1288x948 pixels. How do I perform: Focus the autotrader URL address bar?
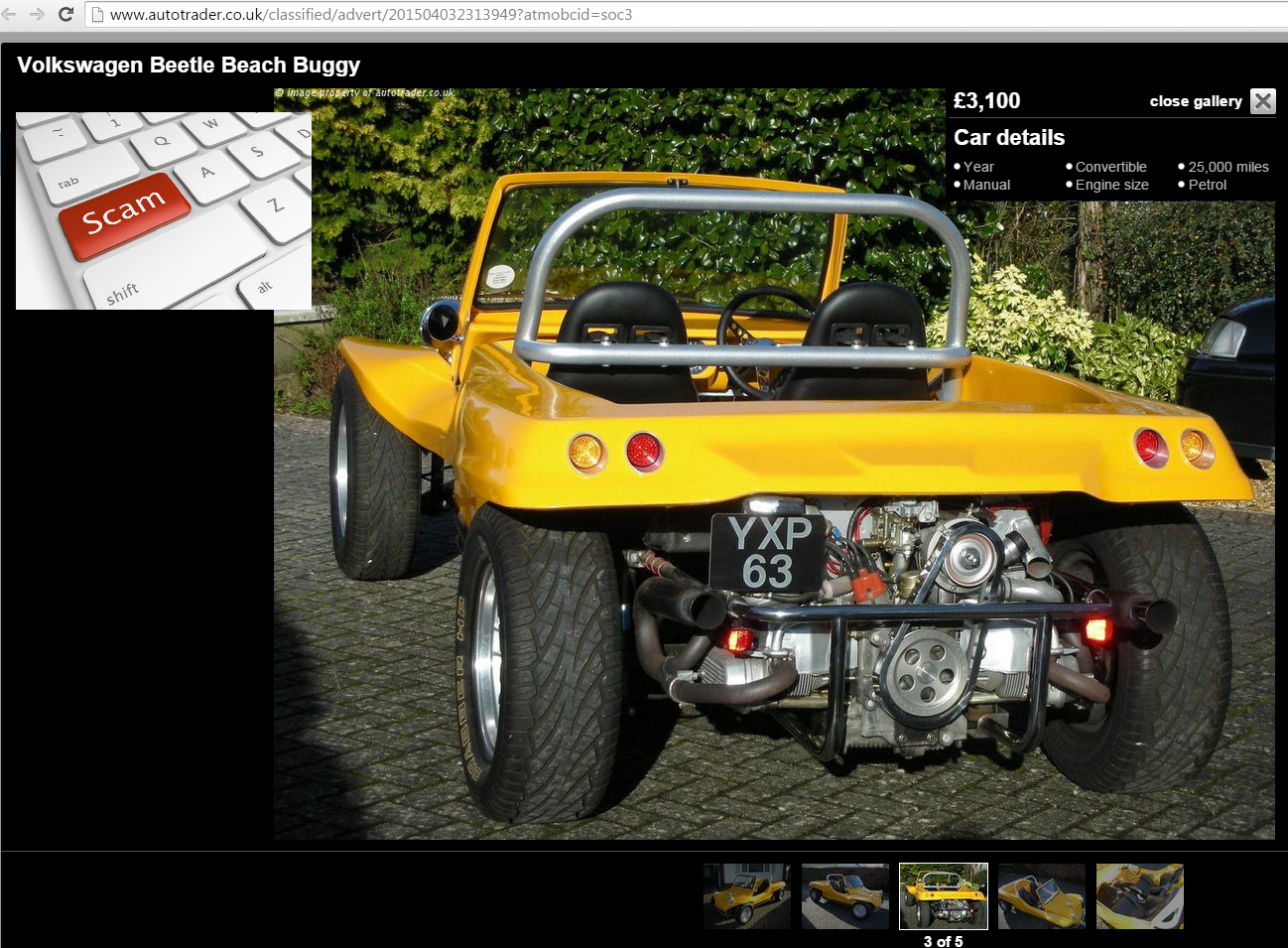[685, 15]
